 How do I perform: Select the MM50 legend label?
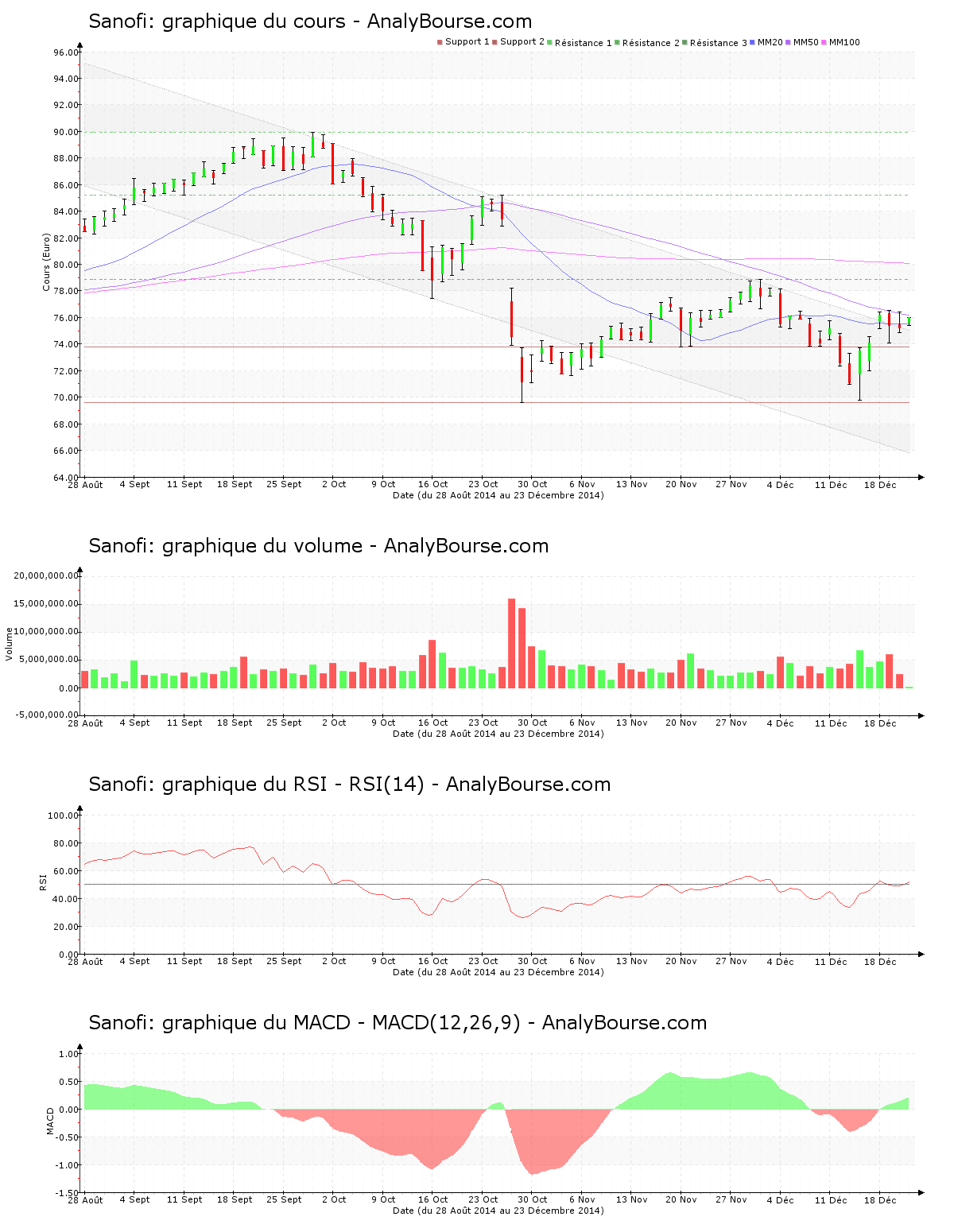(806, 42)
